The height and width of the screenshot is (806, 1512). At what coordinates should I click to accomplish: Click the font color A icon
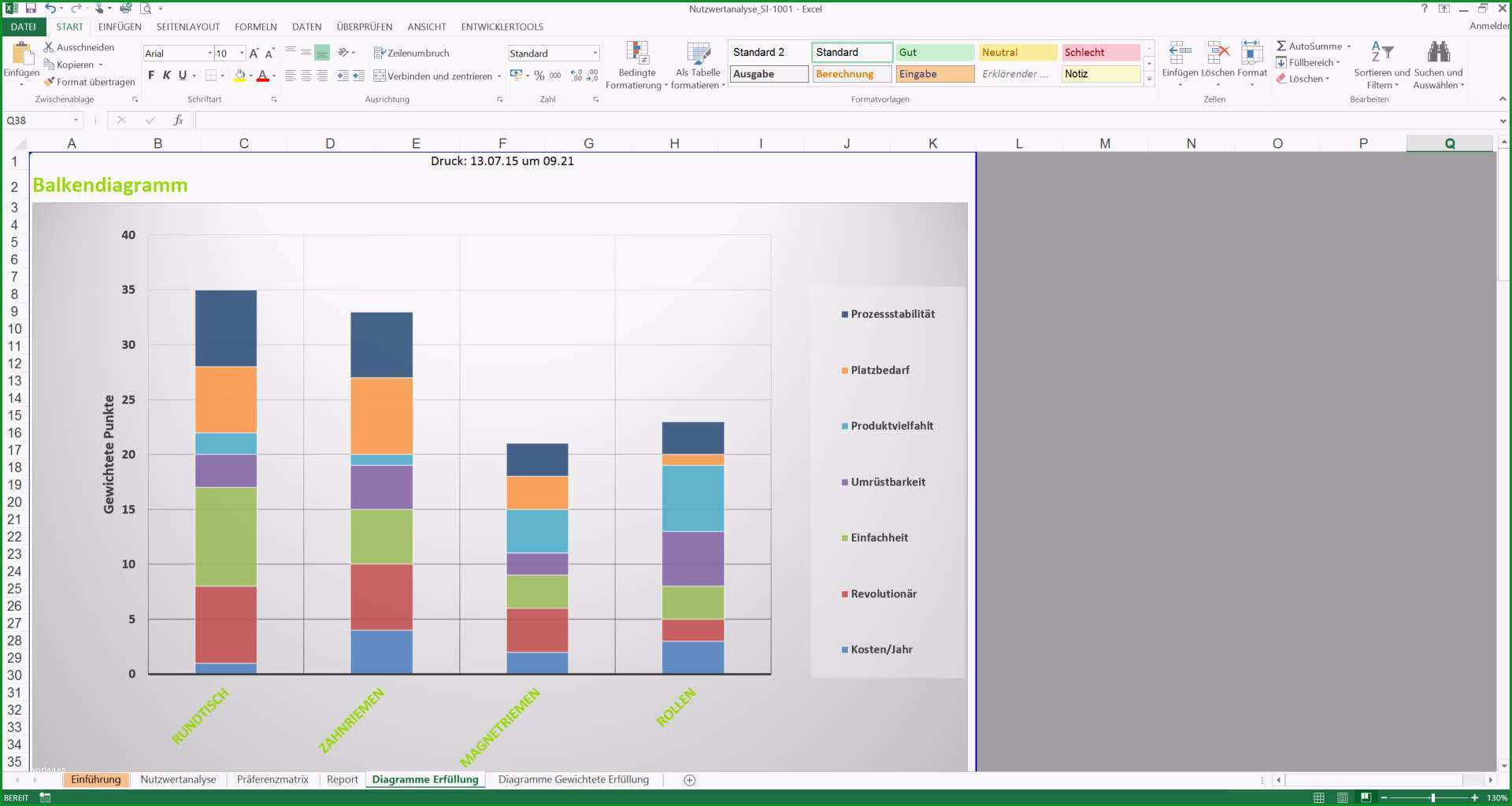pos(263,76)
